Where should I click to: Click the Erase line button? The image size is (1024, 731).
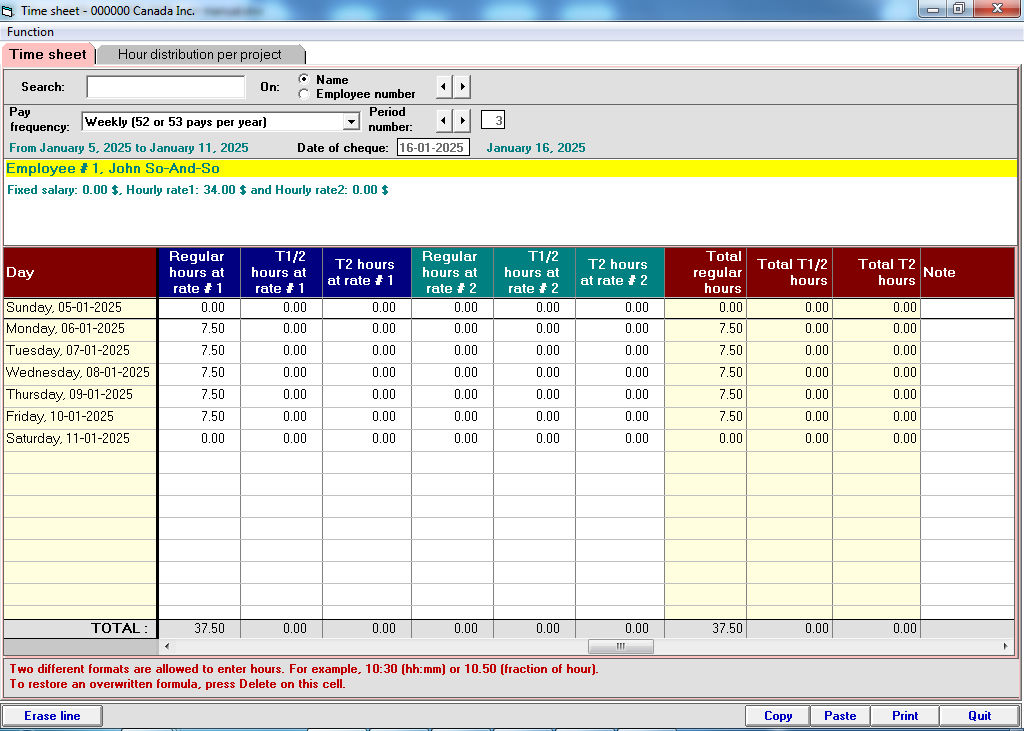[x=52, y=716]
